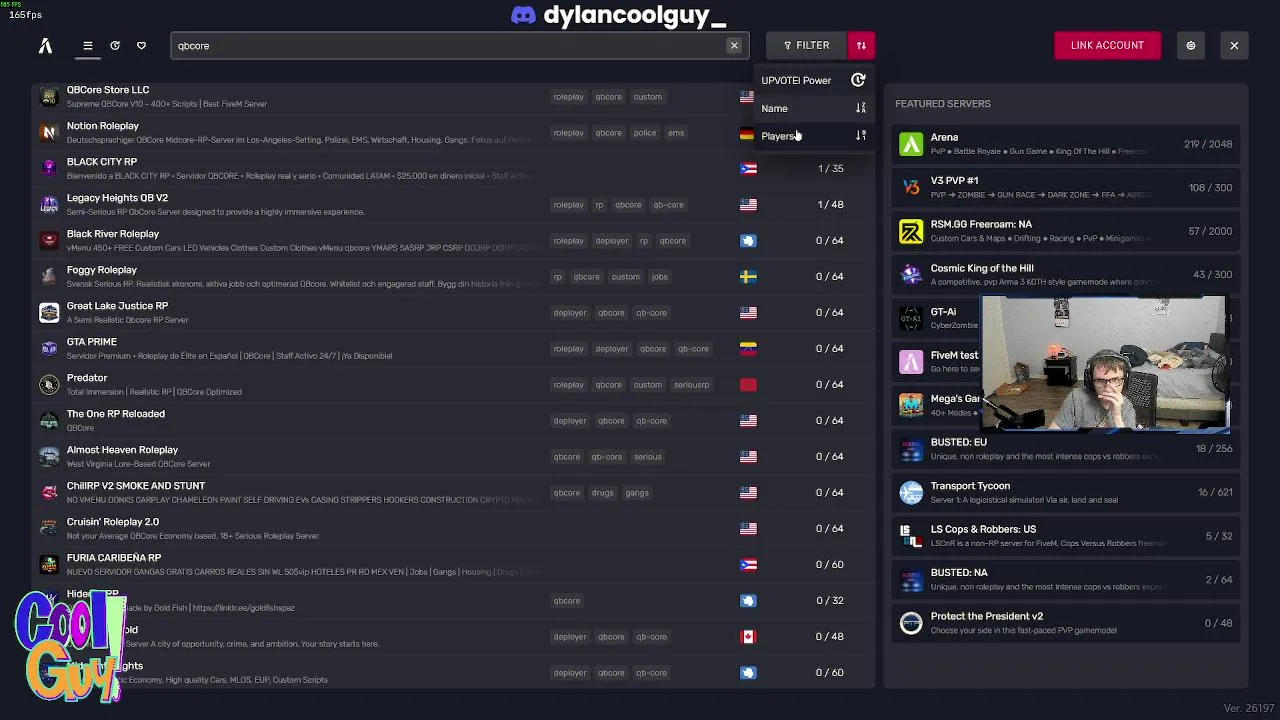Open ChillRP V2 SMOKE AND STUNT server
Viewport: 1280px width, 720px height.
[453, 493]
